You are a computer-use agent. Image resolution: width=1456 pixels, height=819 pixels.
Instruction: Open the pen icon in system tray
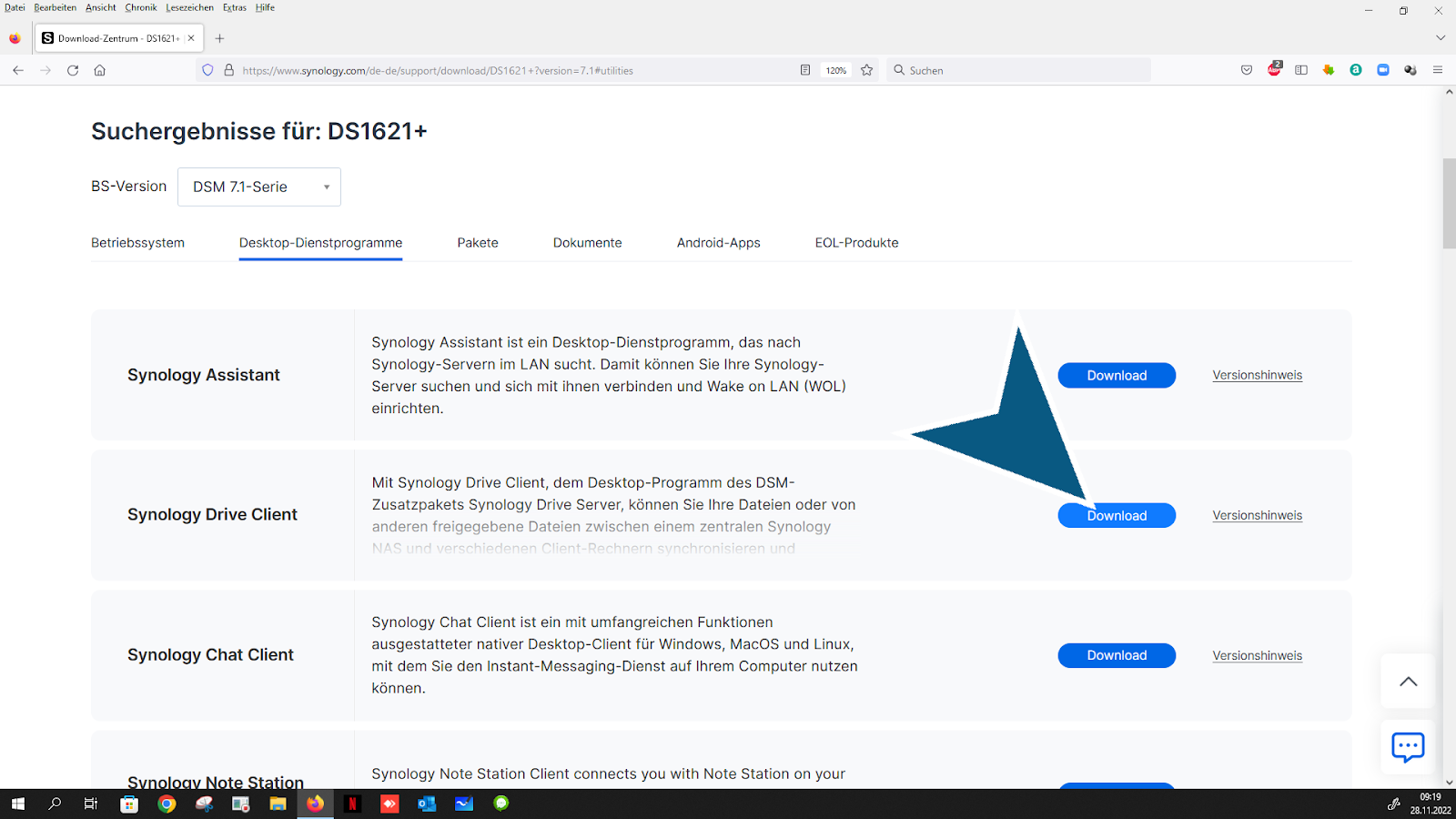point(1392,804)
